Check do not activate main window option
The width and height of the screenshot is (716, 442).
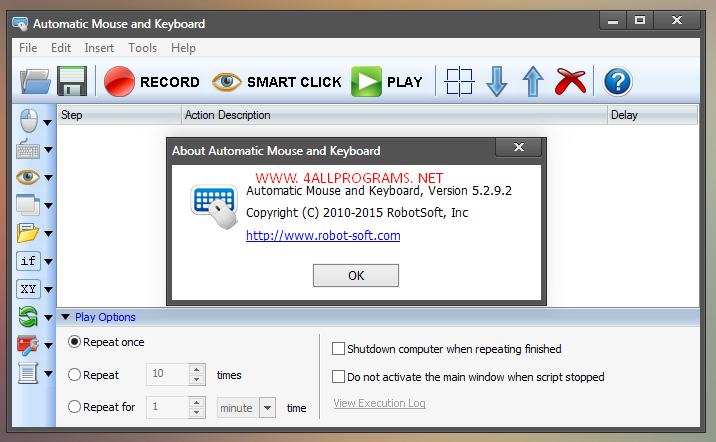(338, 377)
